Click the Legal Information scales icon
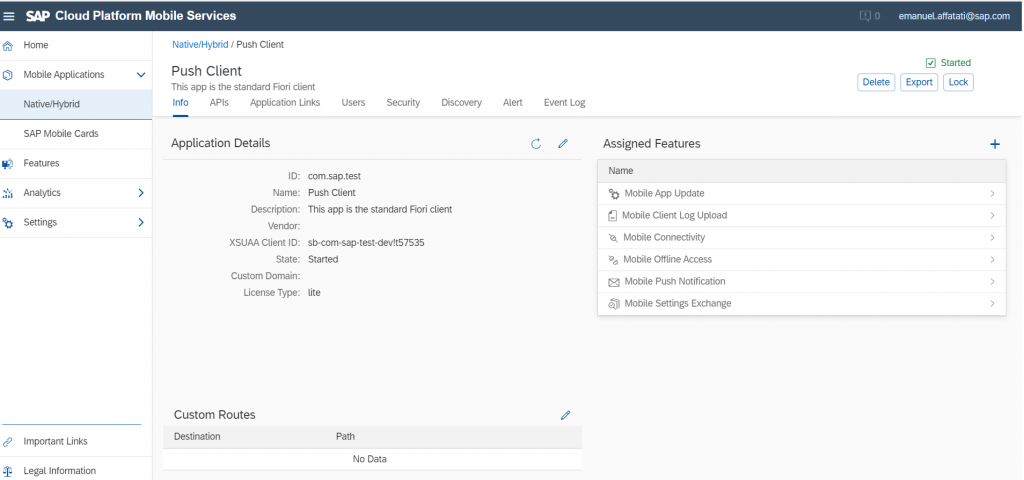The width and height of the screenshot is (1024, 480). tap(8, 471)
